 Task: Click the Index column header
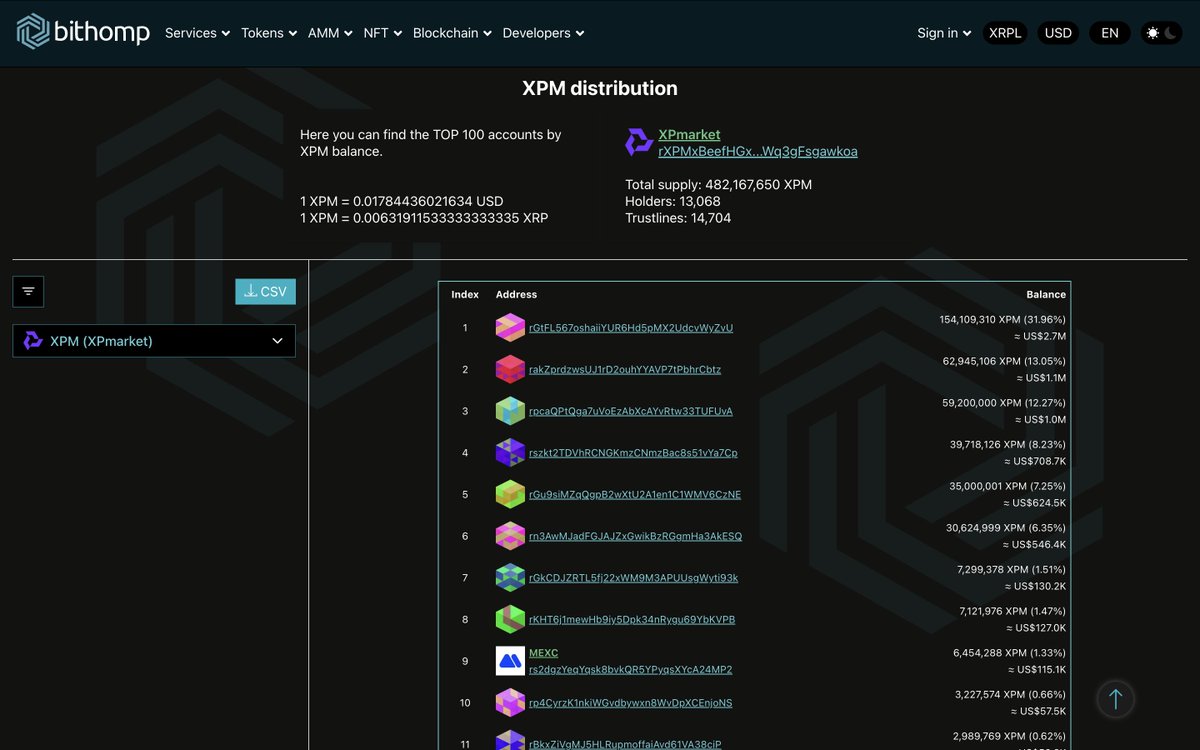pyautogui.click(x=465, y=294)
